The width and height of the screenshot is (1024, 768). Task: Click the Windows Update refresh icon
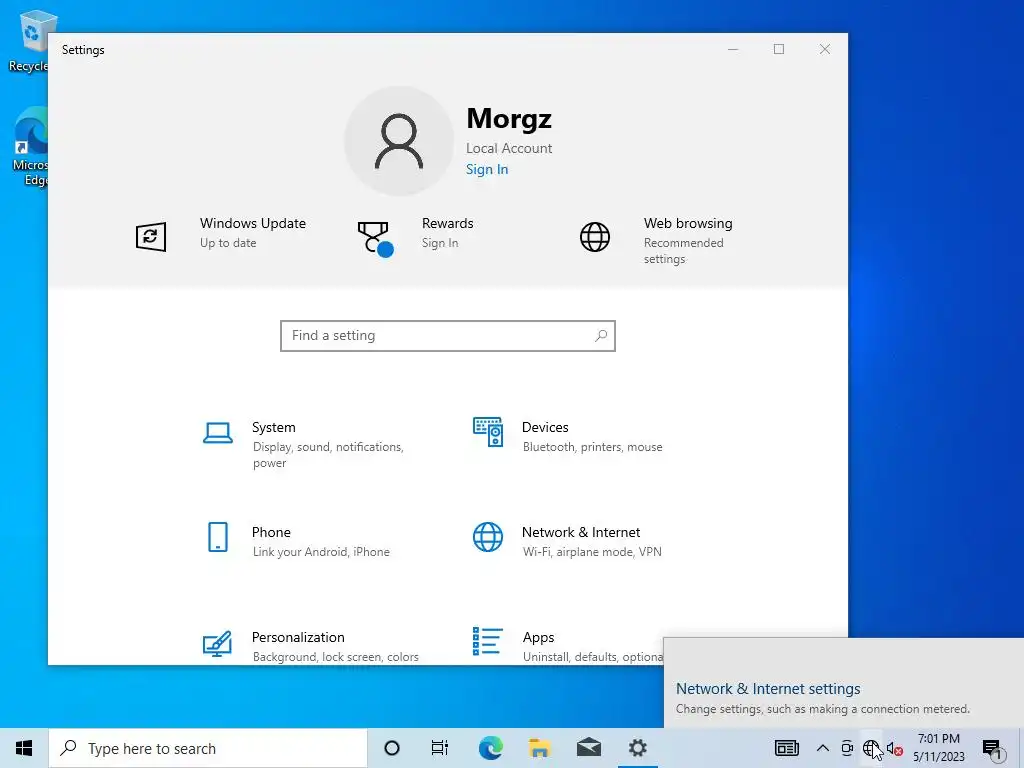pyautogui.click(x=151, y=236)
